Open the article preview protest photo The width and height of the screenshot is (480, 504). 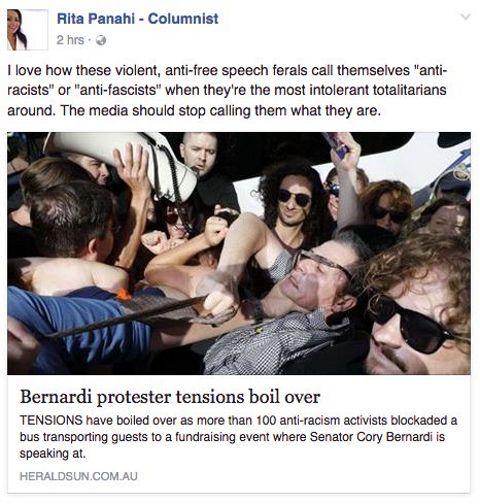point(239,253)
